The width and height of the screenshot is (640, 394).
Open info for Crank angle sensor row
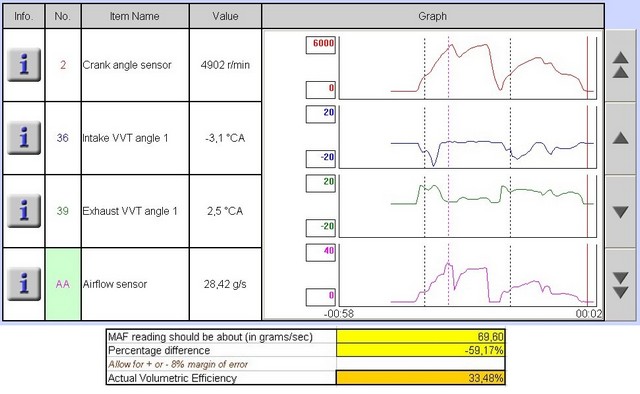(24, 65)
